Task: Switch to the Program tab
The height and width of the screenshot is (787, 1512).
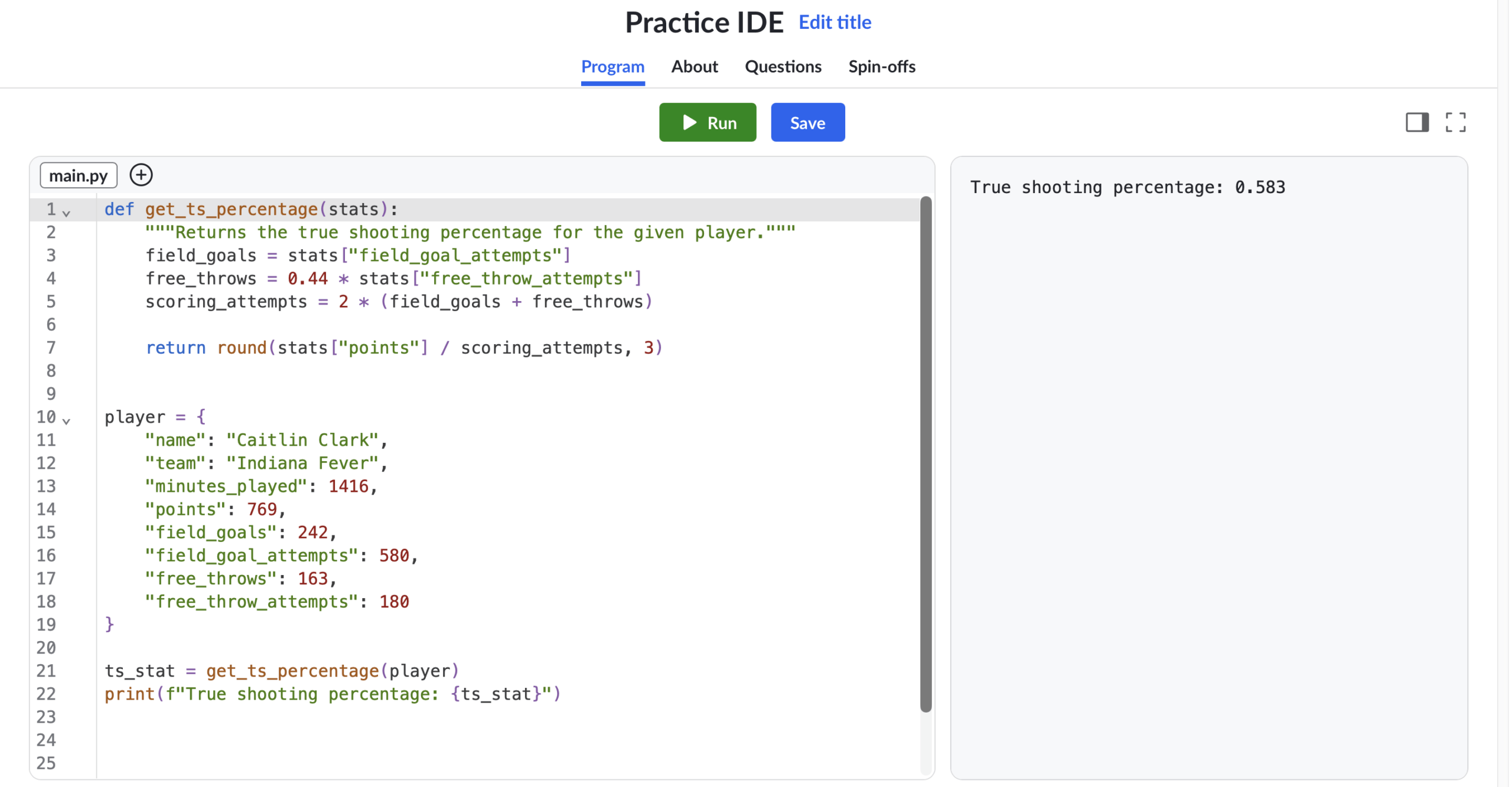Action: pyautogui.click(x=614, y=67)
